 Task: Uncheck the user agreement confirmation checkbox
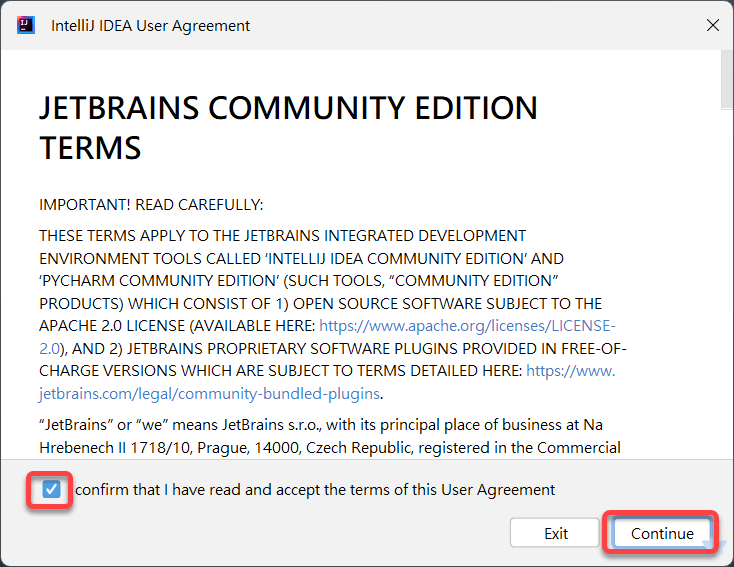tap(51, 490)
